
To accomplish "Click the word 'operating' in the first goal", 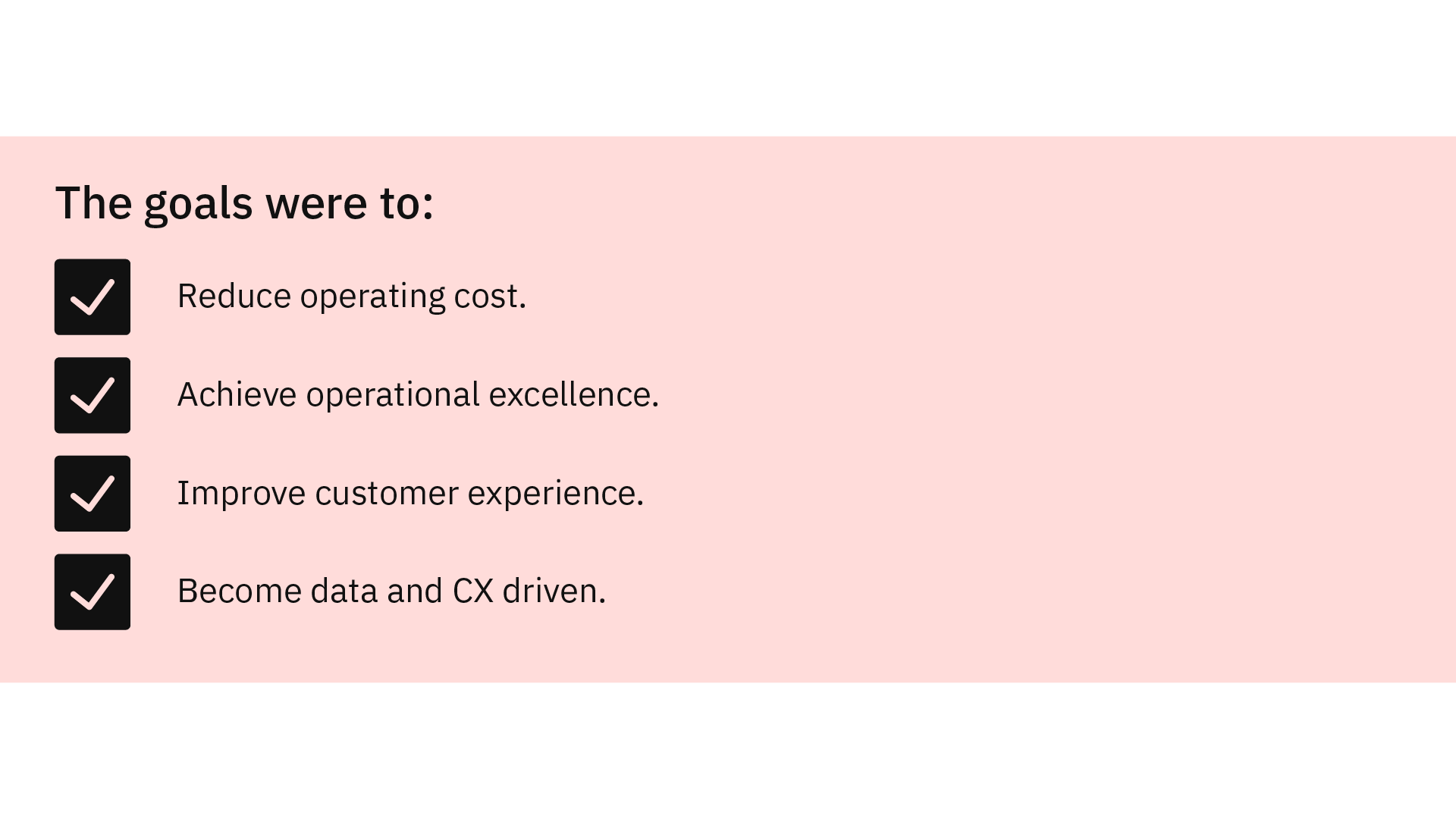I will point(372,297).
